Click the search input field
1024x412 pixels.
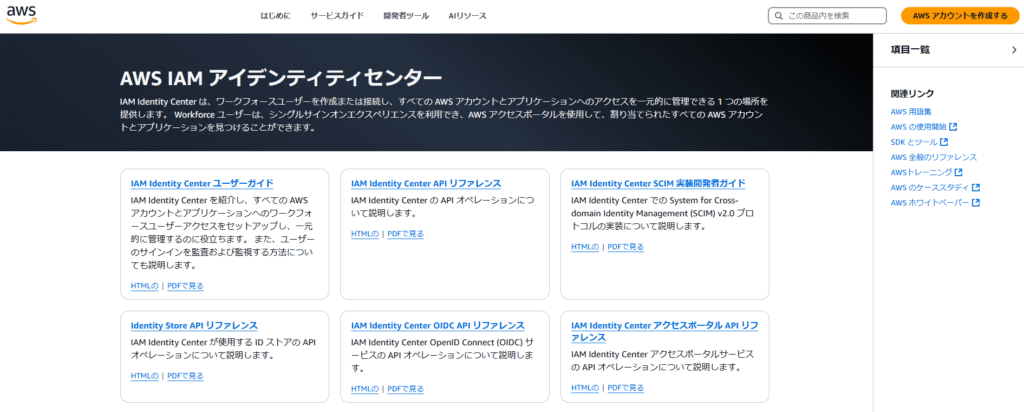[x=827, y=16]
